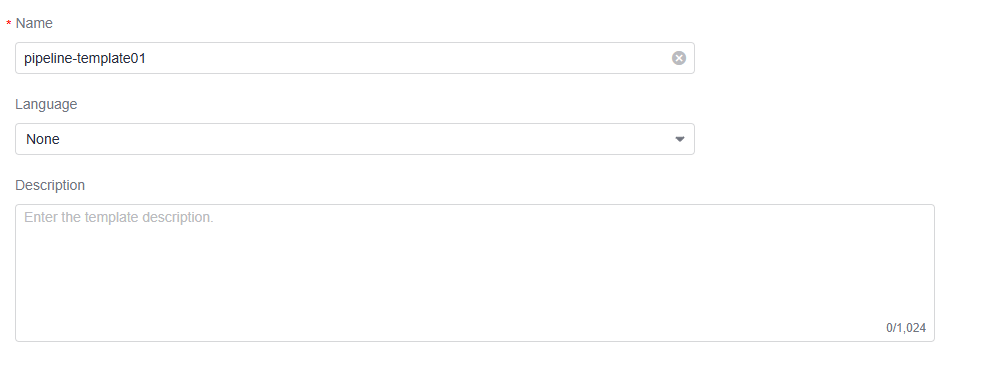
Task: Click the Language dropdown arrow
Action: [x=680, y=139]
